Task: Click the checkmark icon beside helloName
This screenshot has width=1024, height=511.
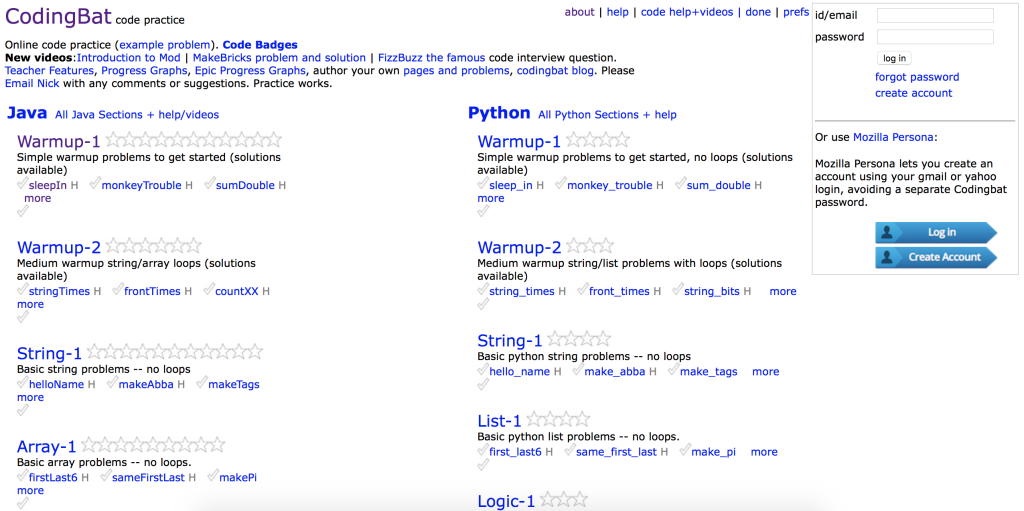Action: [22, 383]
